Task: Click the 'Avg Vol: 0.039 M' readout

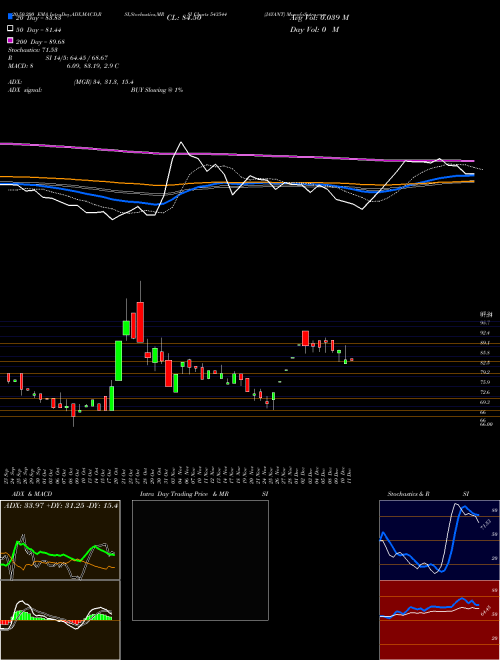Action: 319,18
